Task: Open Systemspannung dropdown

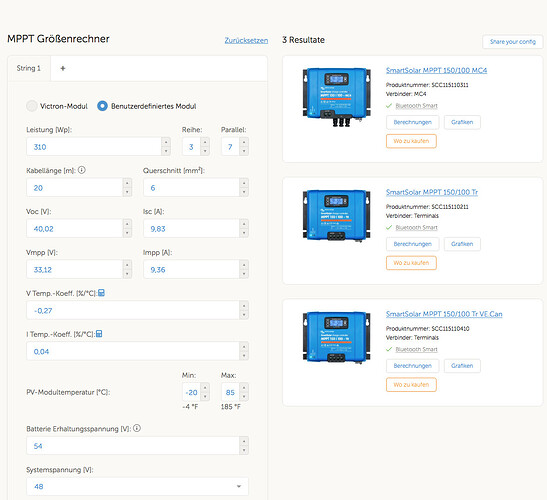Action: click(137, 486)
